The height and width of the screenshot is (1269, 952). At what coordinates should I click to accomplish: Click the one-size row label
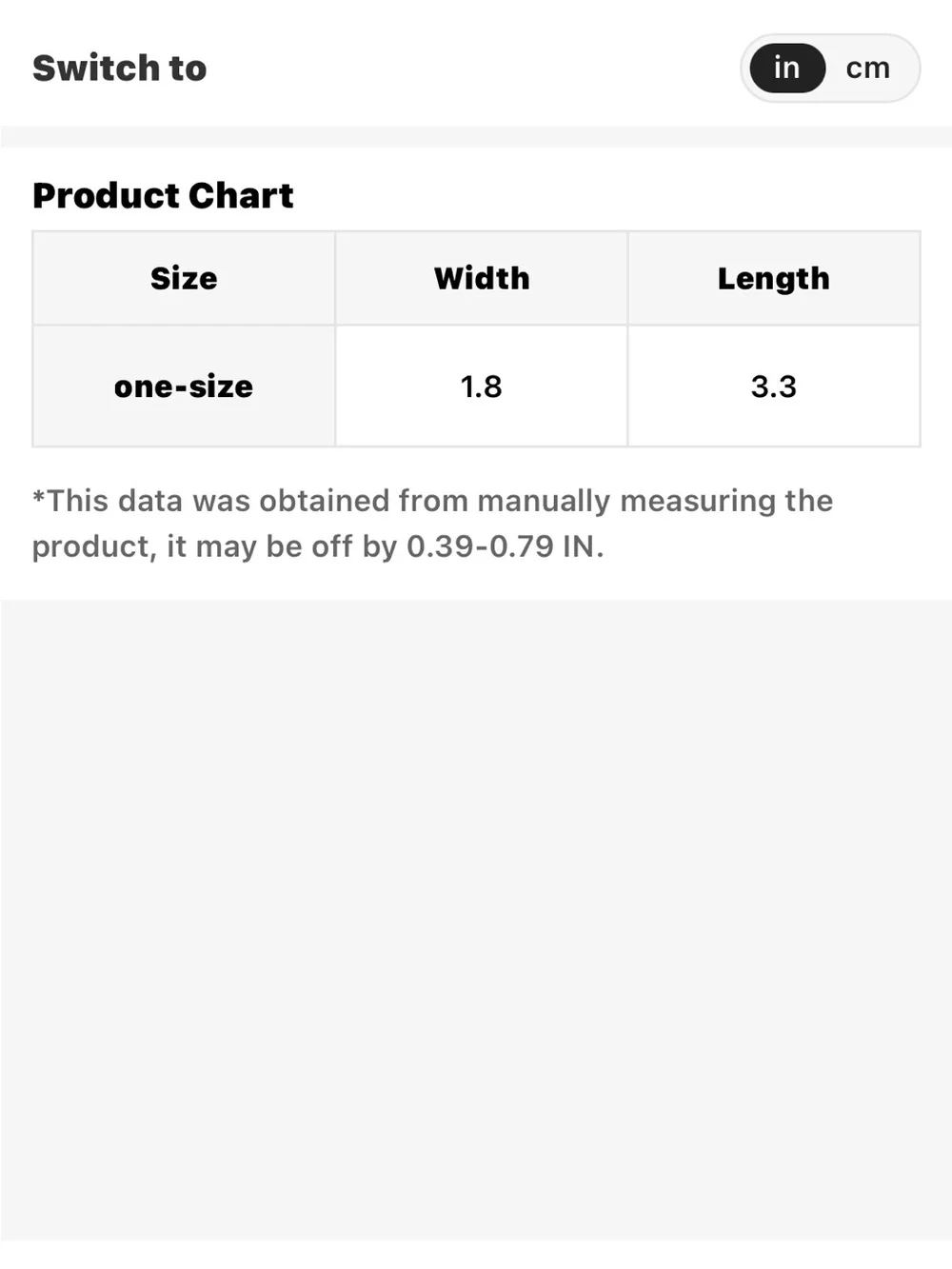pyautogui.click(x=184, y=386)
